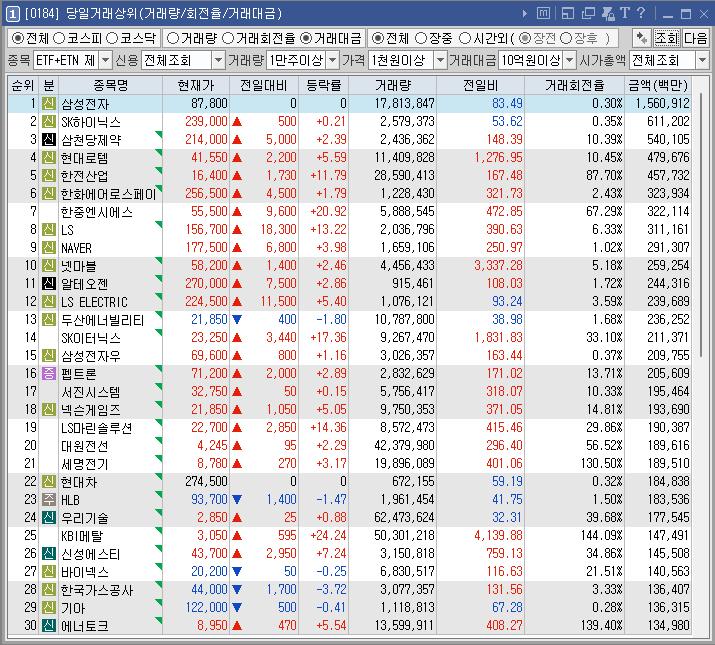
Task: Select the 전체 market radio button
Action: 17,38
